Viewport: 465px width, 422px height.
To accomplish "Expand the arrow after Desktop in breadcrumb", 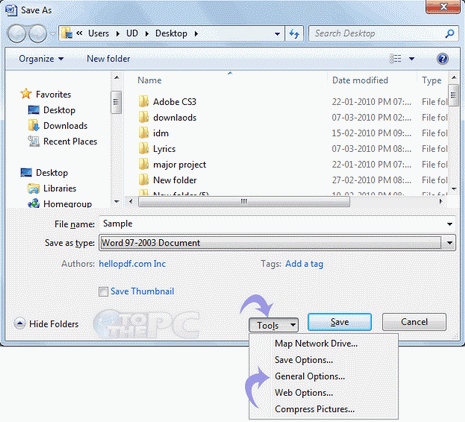I will click(196, 34).
